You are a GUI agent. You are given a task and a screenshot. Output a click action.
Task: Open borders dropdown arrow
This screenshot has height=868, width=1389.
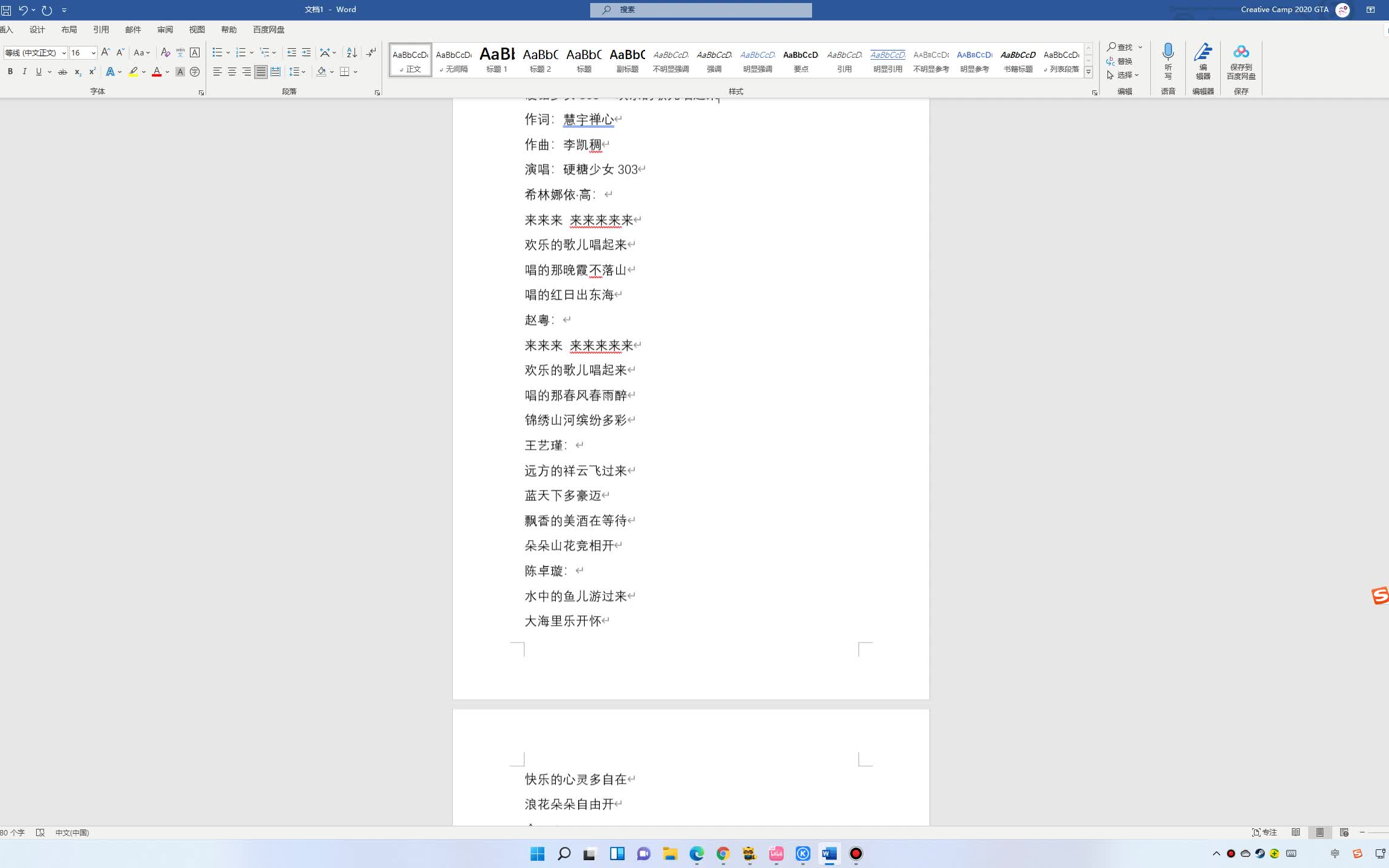coord(356,72)
